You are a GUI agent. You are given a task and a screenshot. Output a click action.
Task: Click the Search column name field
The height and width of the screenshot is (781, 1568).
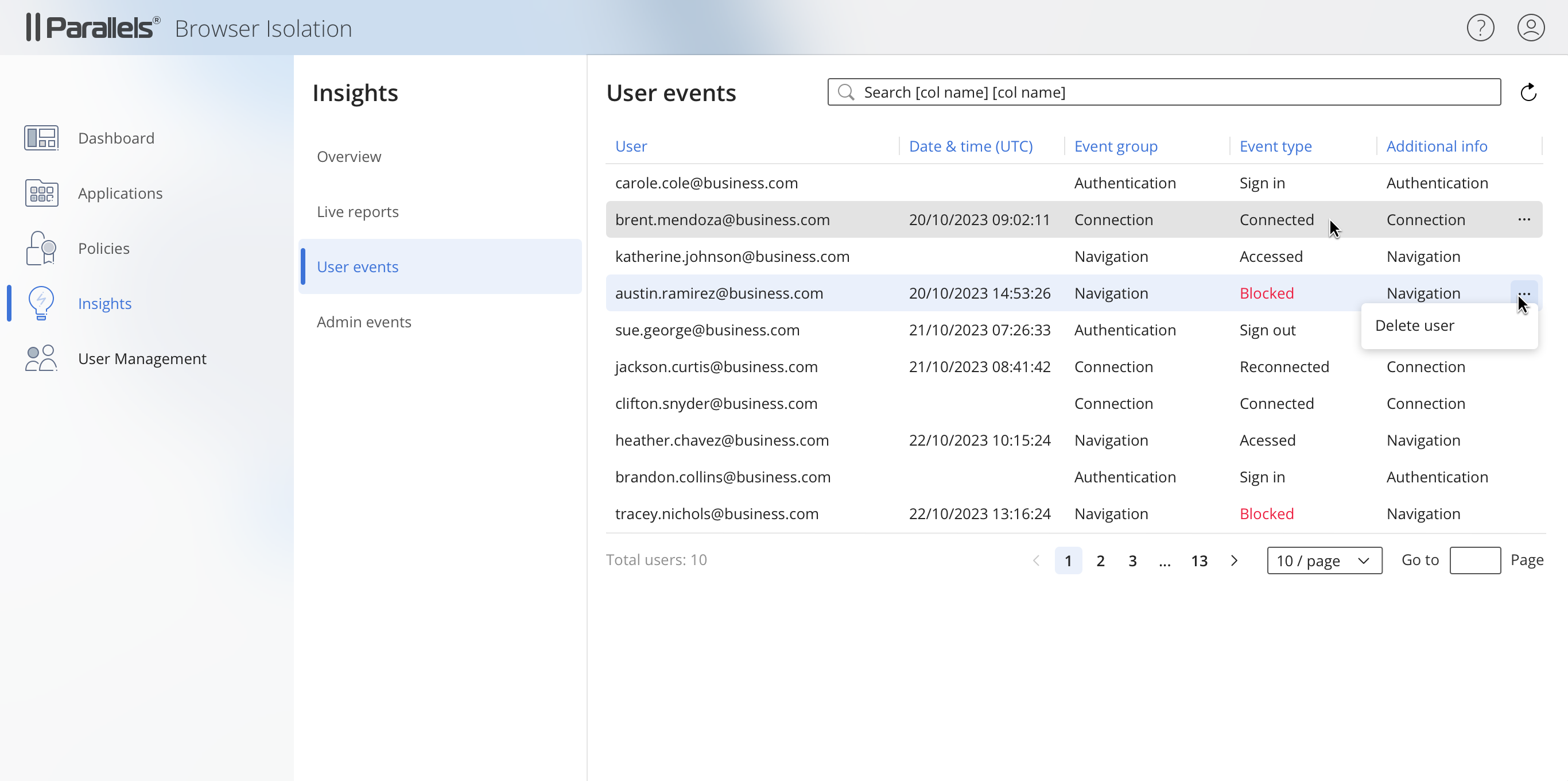click(1163, 92)
